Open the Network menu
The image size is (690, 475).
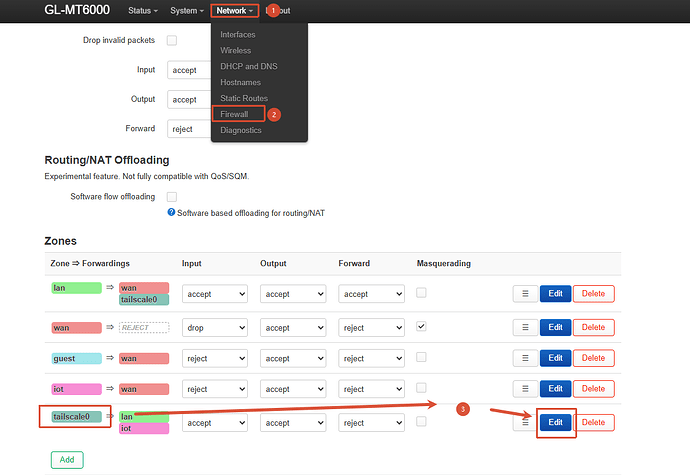pos(234,11)
